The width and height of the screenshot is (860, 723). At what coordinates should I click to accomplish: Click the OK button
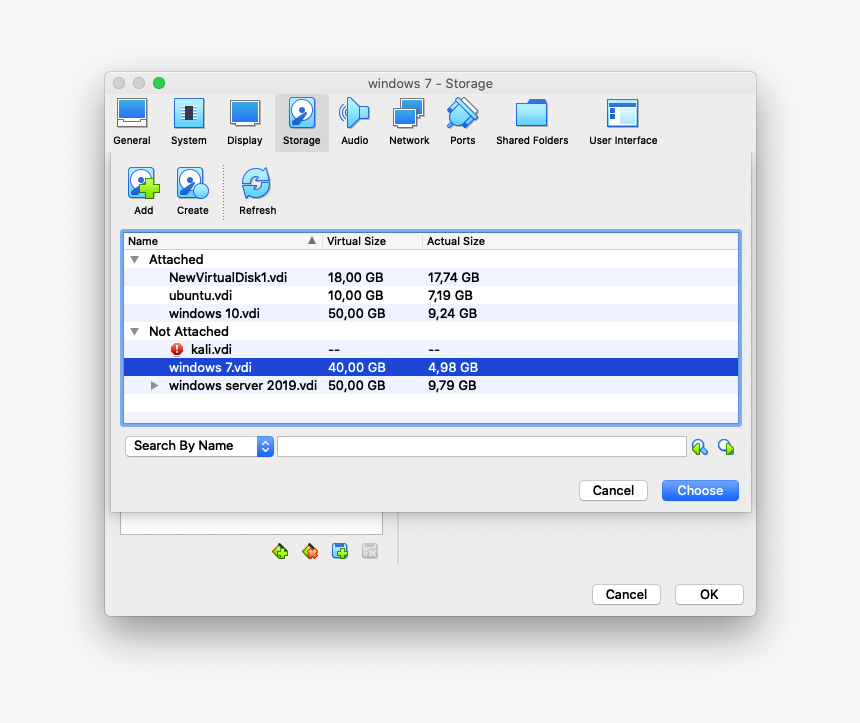click(x=708, y=594)
